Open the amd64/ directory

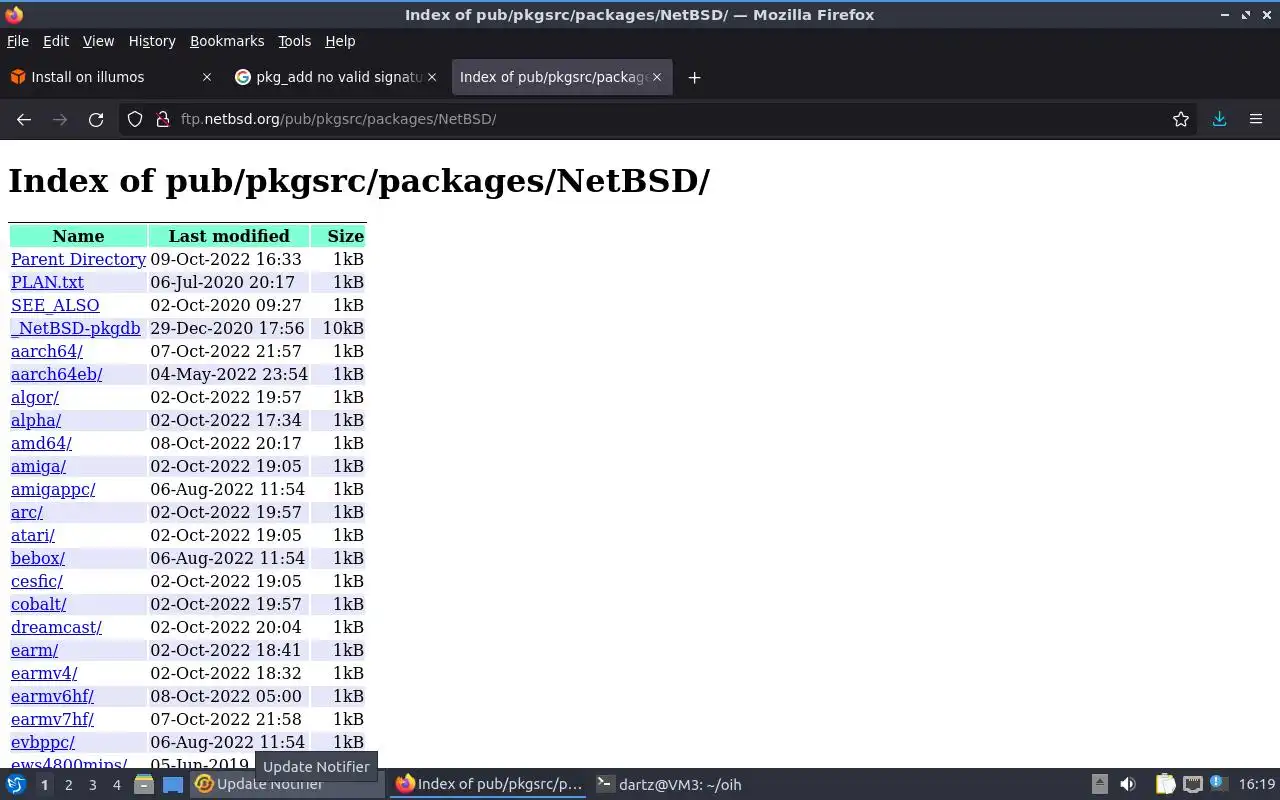[41, 443]
